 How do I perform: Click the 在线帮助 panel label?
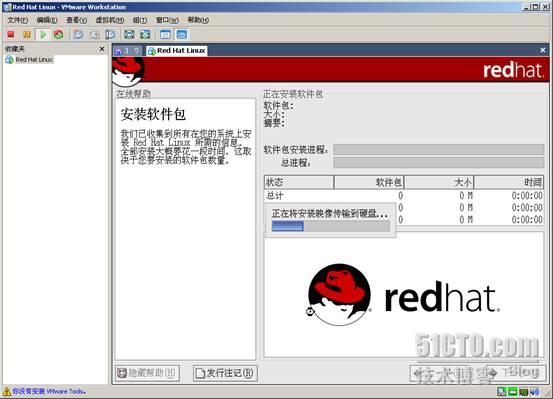pos(134,94)
